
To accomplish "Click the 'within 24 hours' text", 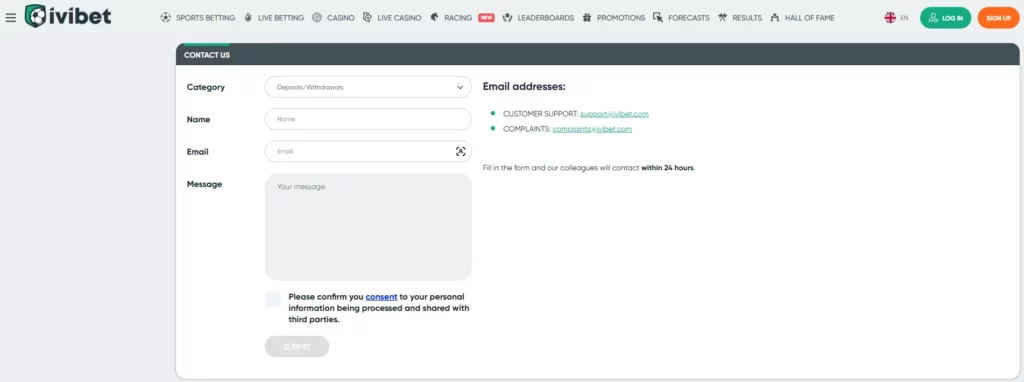I will coord(667,168).
